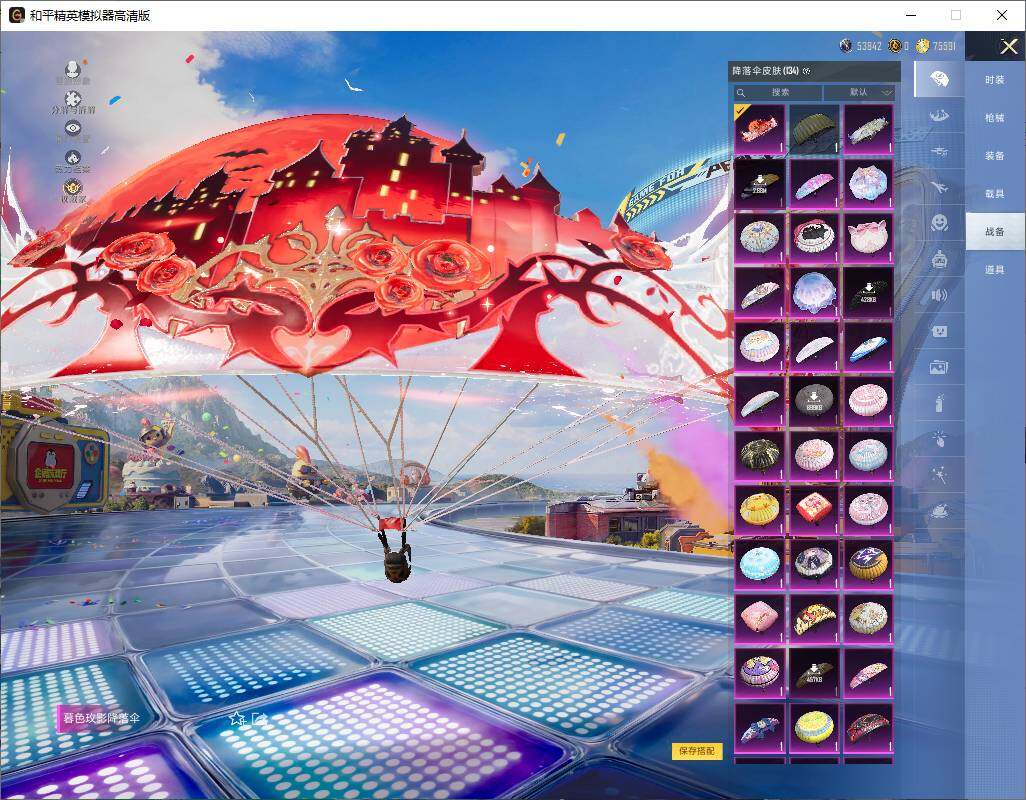Select the black and gold spiked parachute
The width and height of the screenshot is (1026, 800).
click(x=760, y=455)
